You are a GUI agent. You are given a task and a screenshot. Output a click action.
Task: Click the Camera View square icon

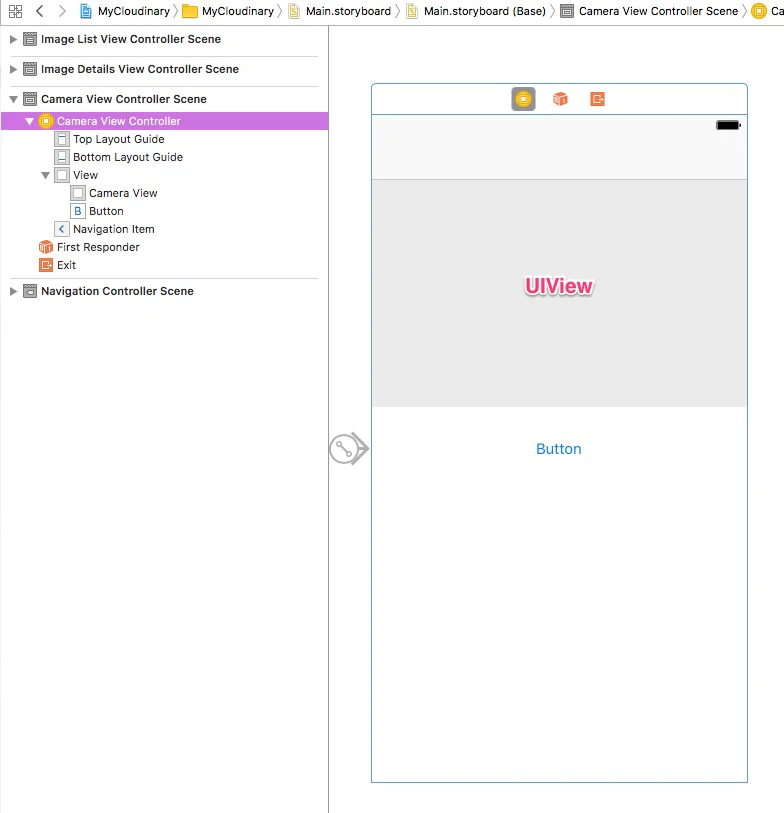[78, 193]
